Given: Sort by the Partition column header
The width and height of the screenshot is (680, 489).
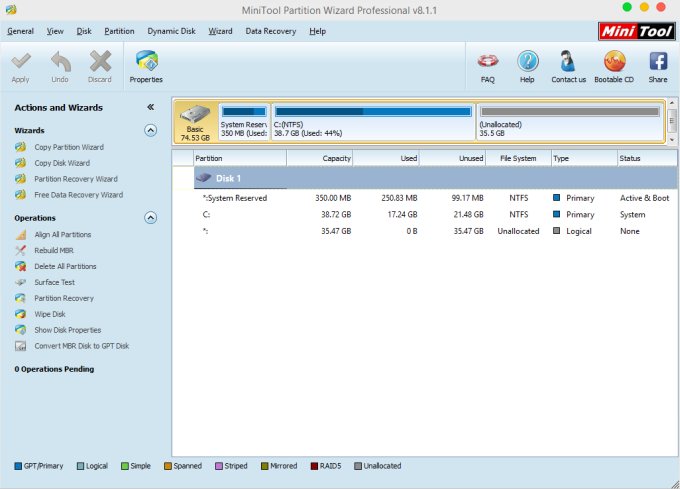Looking at the screenshot, I should (x=240, y=158).
